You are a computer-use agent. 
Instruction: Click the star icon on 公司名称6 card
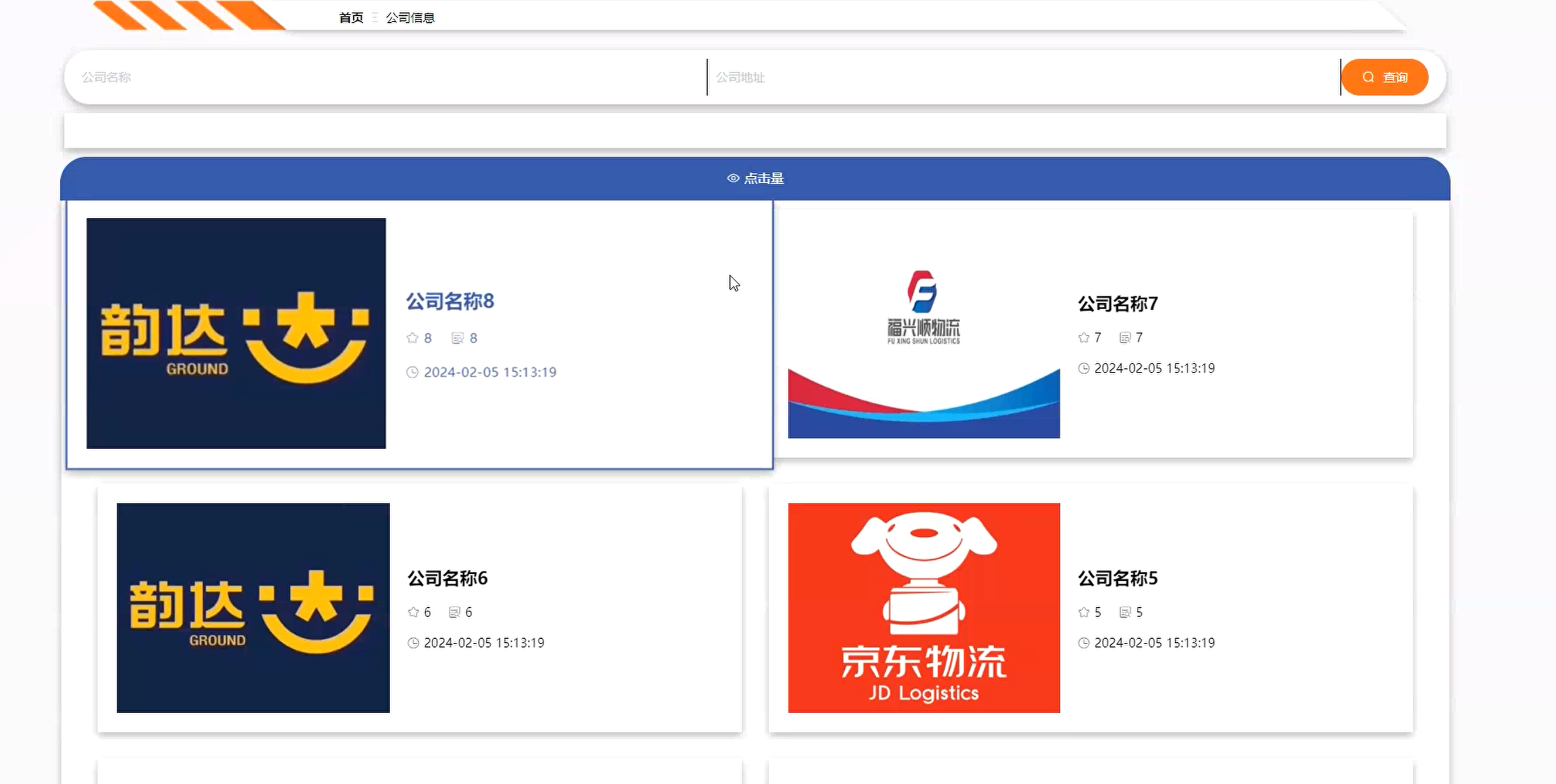(x=413, y=612)
